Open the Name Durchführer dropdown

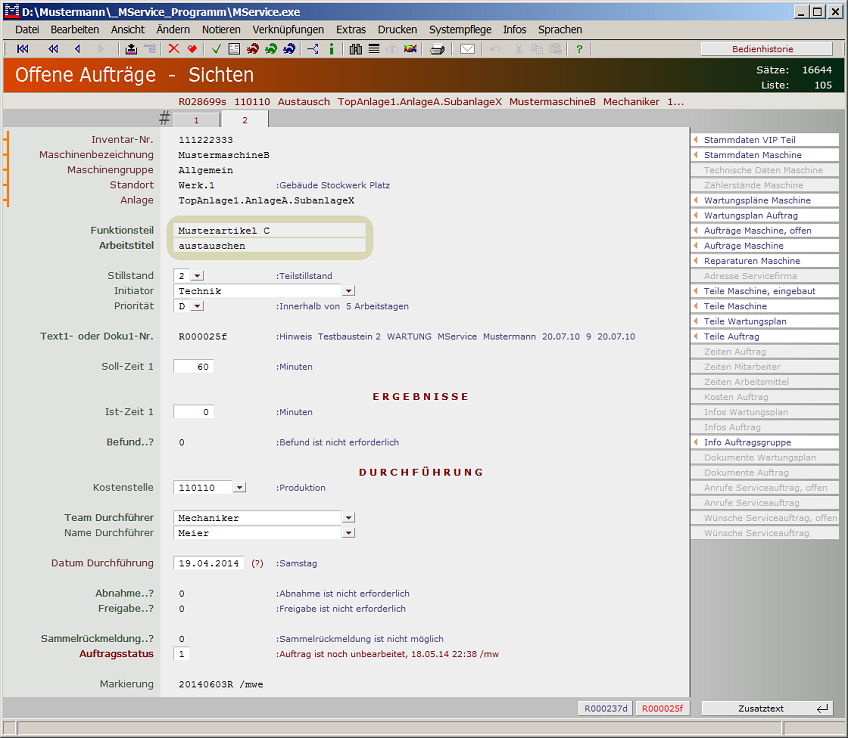(x=349, y=533)
